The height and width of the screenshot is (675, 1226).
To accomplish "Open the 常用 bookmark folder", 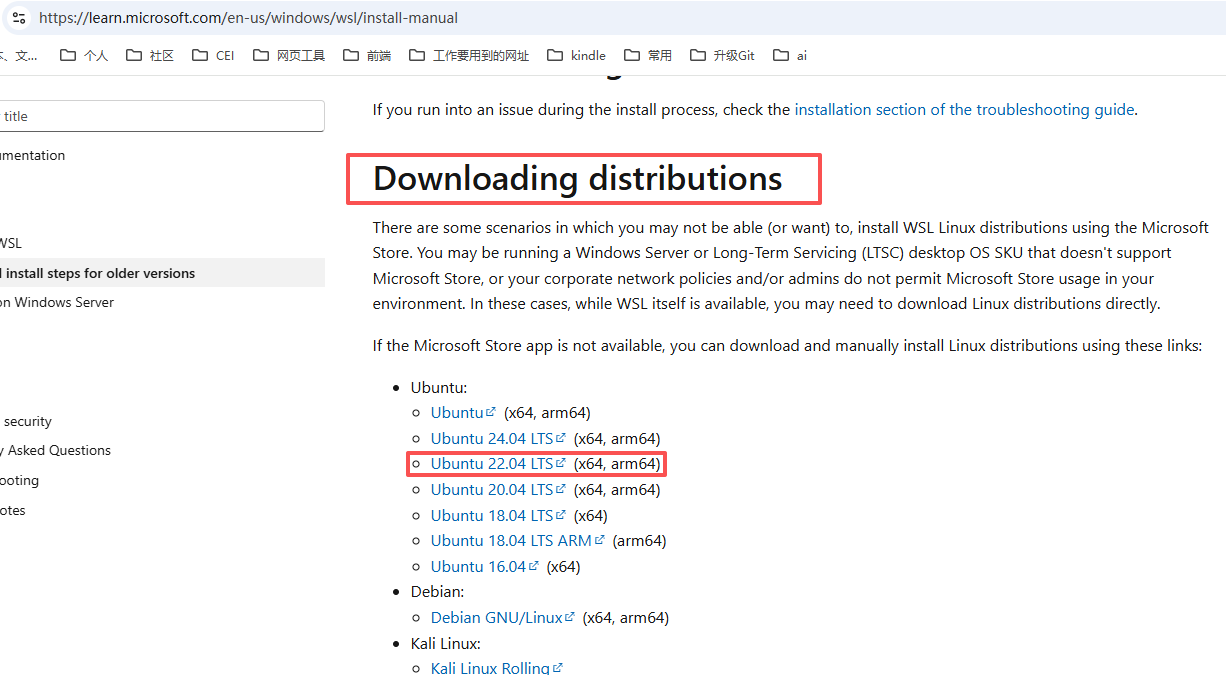I will coord(648,56).
